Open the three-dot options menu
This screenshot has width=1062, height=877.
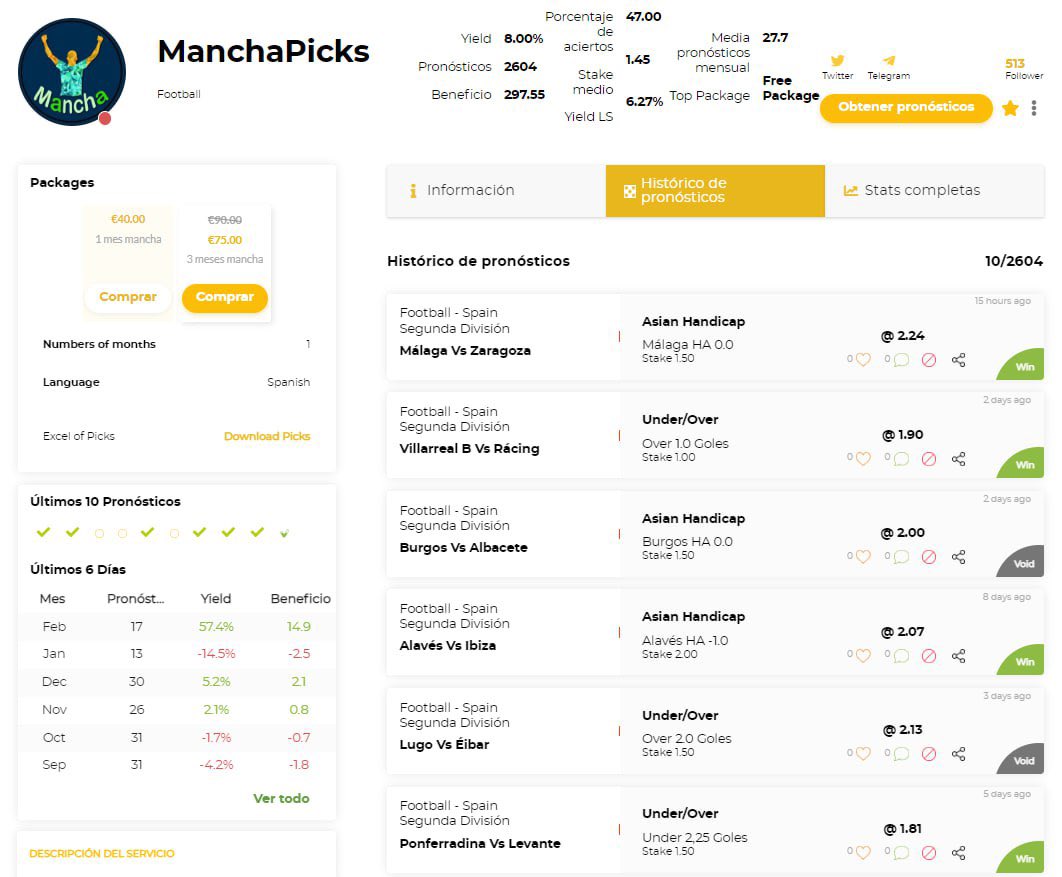coord(1034,108)
